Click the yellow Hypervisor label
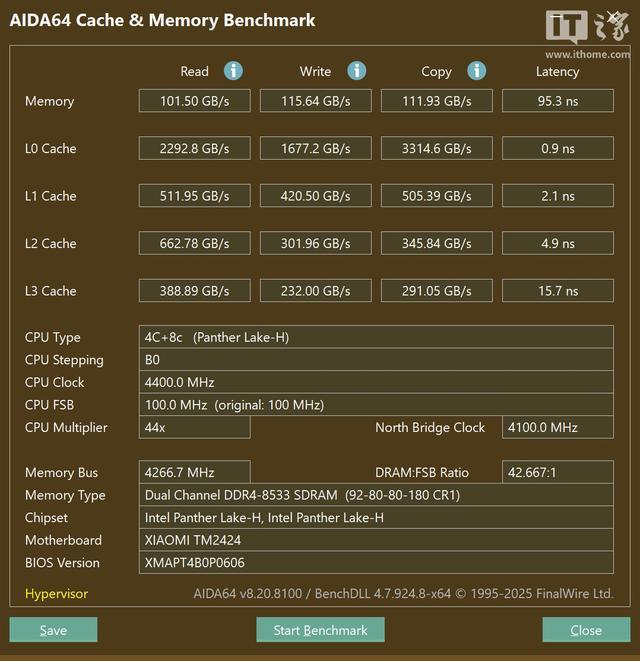640x661 pixels. tap(56, 594)
